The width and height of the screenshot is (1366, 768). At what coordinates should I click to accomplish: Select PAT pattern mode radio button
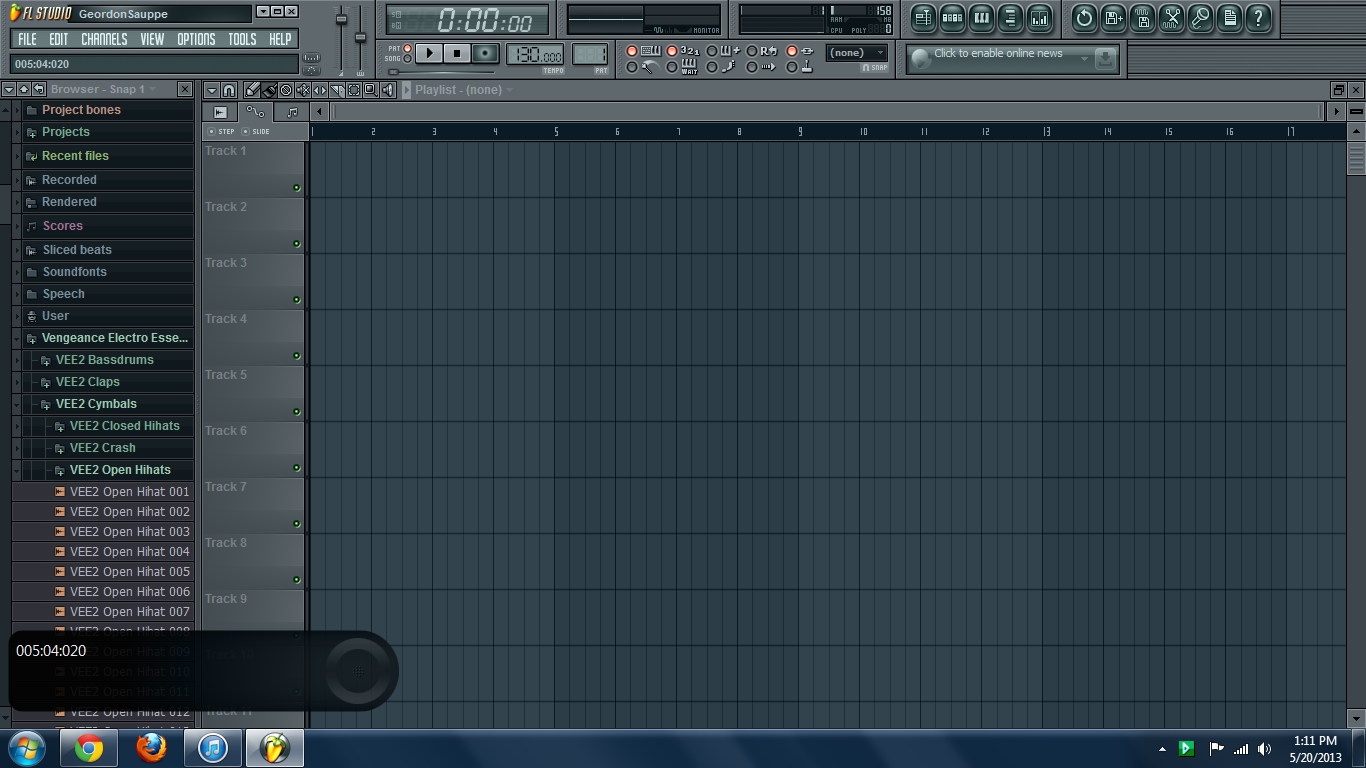pyautogui.click(x=407, y=48)
